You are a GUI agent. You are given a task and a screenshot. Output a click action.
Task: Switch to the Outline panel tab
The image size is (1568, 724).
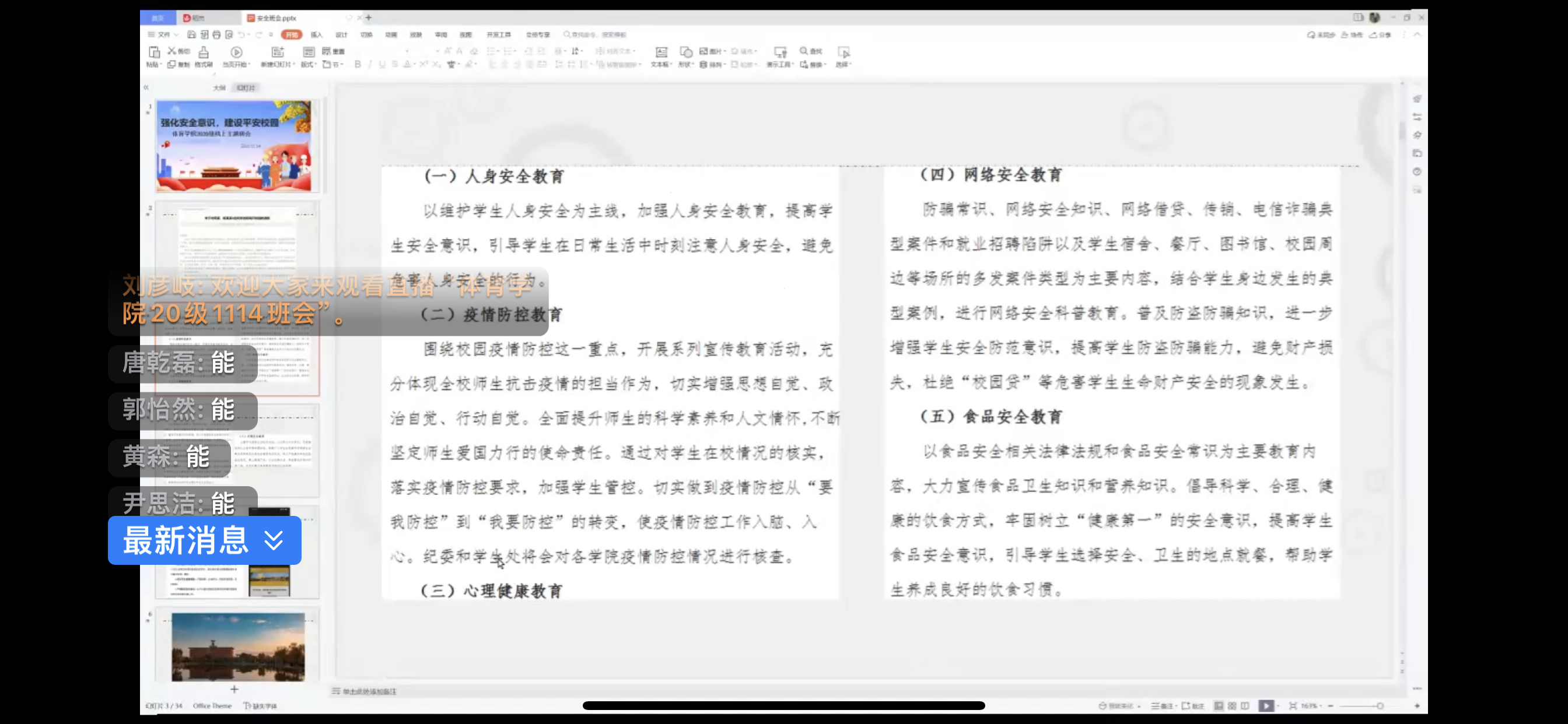219,87
